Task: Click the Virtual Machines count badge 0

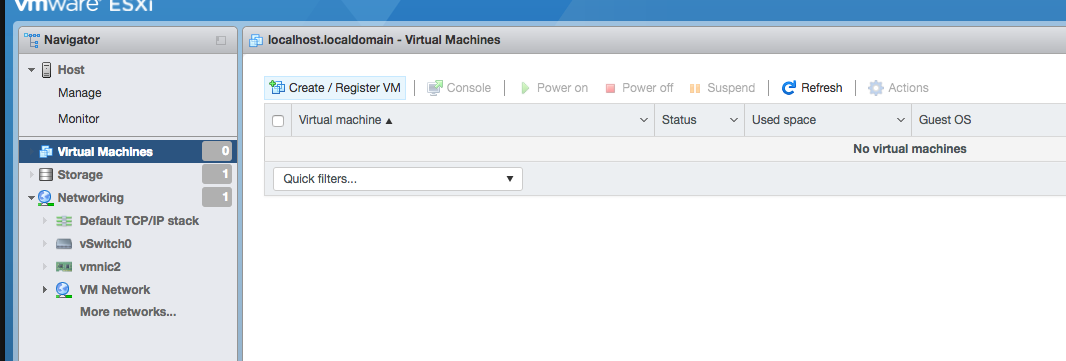Action: click(217, 152)
